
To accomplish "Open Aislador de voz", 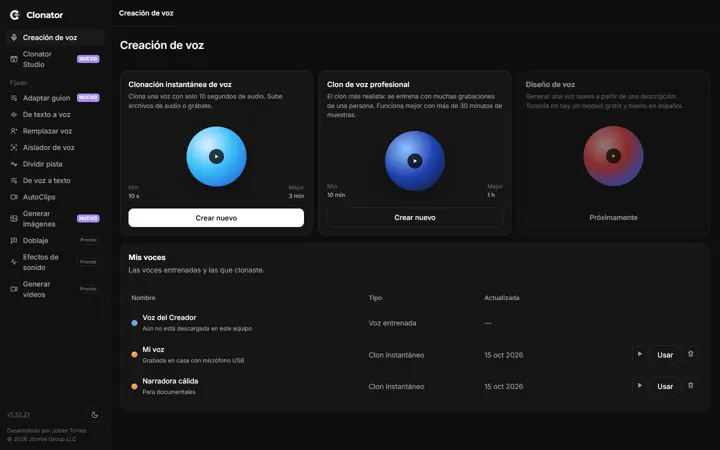I will [x=55, y=148].
